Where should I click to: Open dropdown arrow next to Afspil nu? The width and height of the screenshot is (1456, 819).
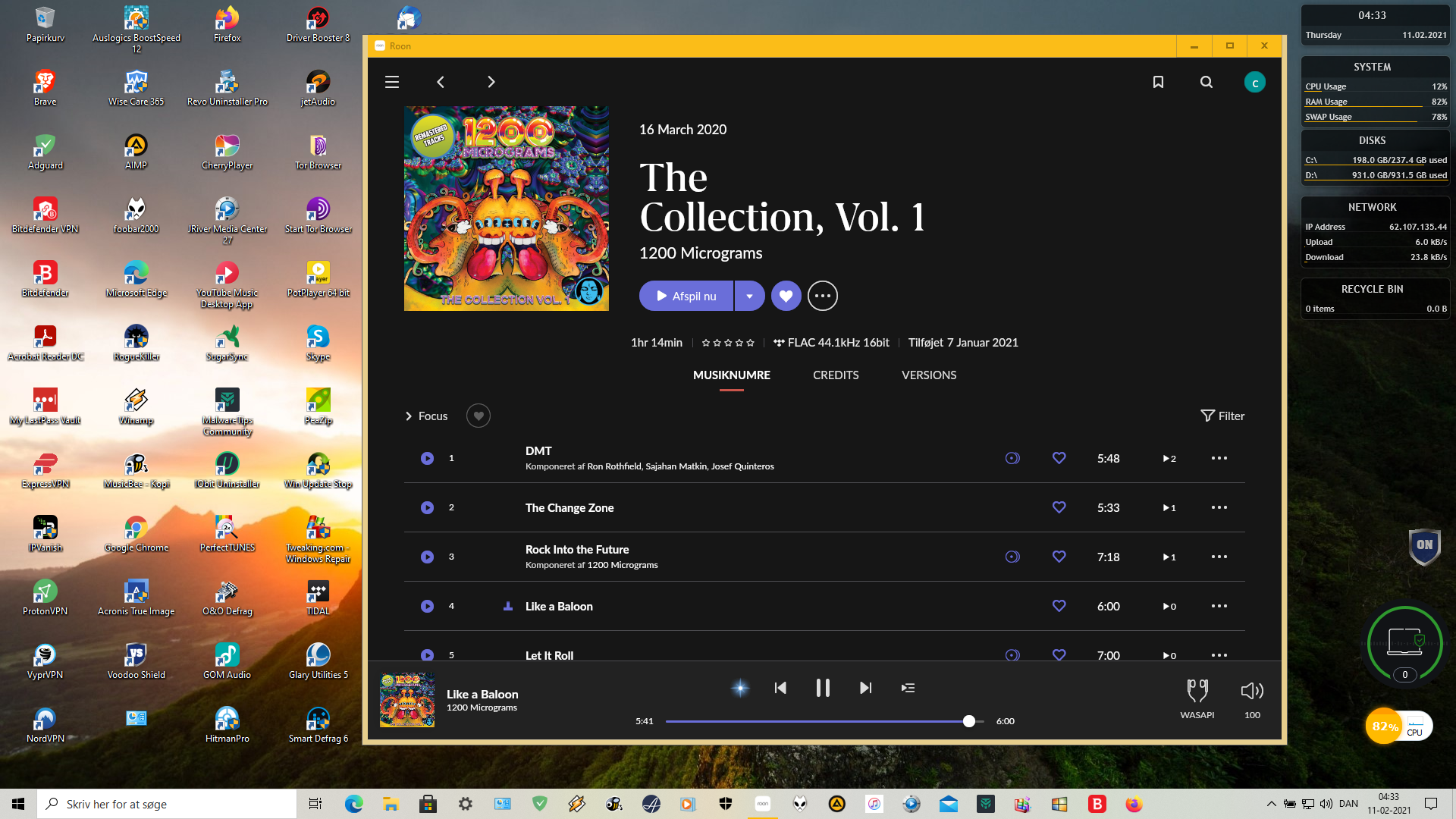(x=749, y=296)
